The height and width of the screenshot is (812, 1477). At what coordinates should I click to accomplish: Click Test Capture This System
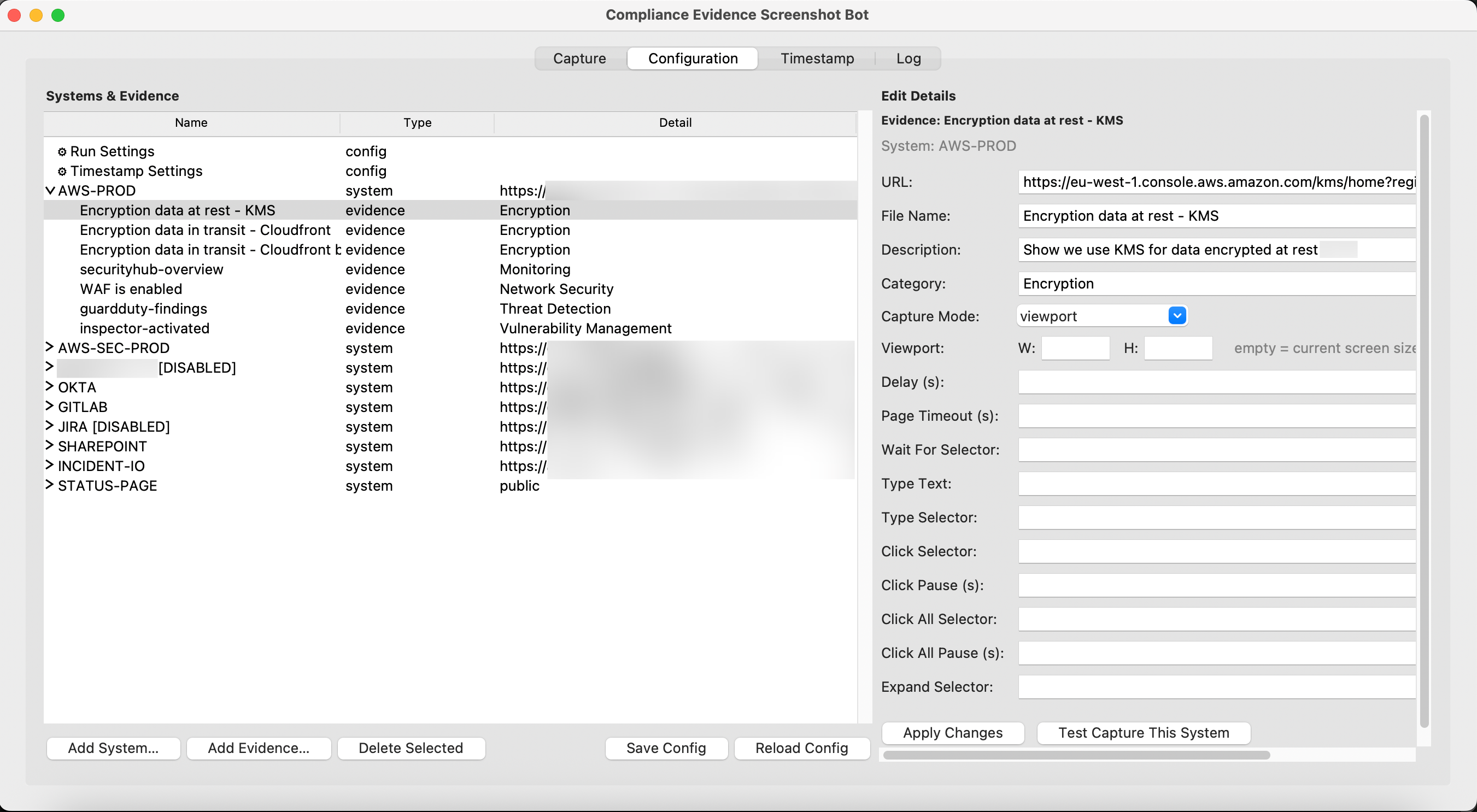(x=1142, y=732)
